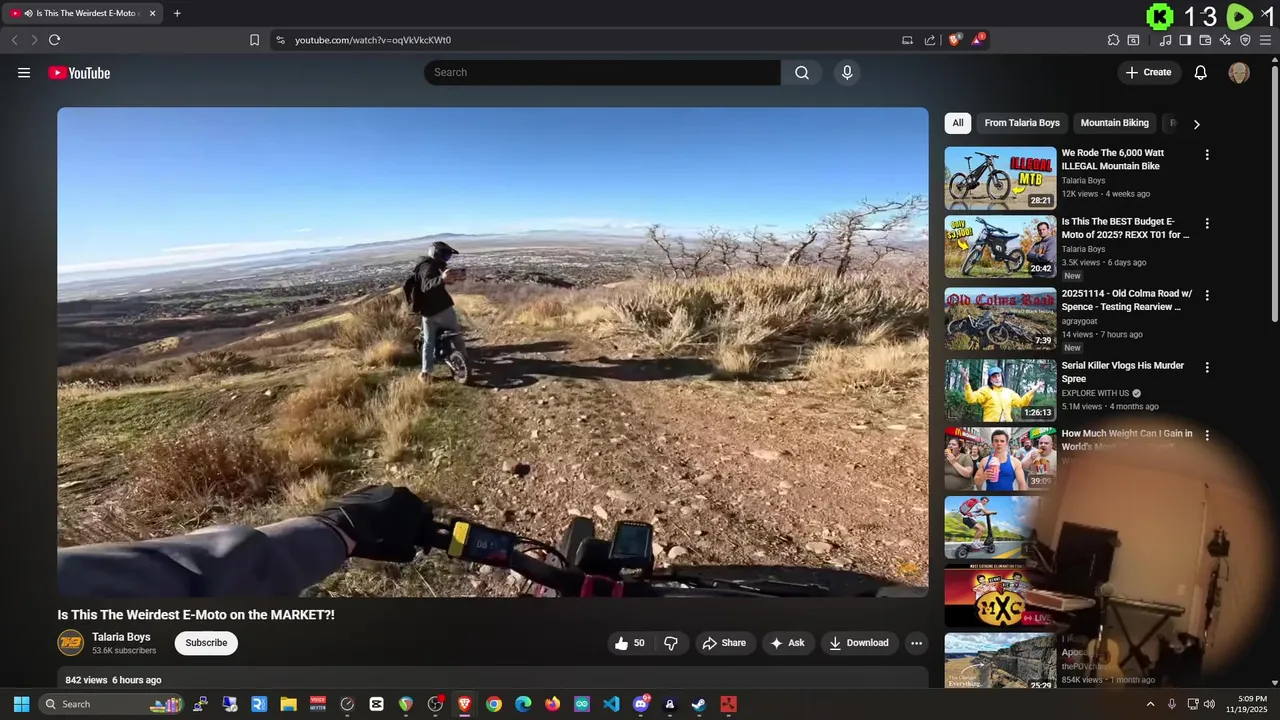
Task: Open YouTube notifications bell
Action: click(x=1201, y=72)
